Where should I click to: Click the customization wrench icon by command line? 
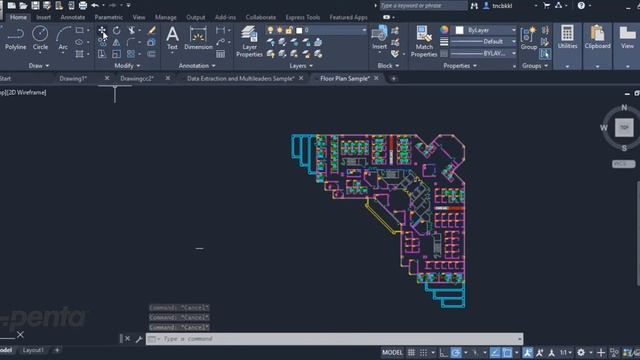pos(139,339)
